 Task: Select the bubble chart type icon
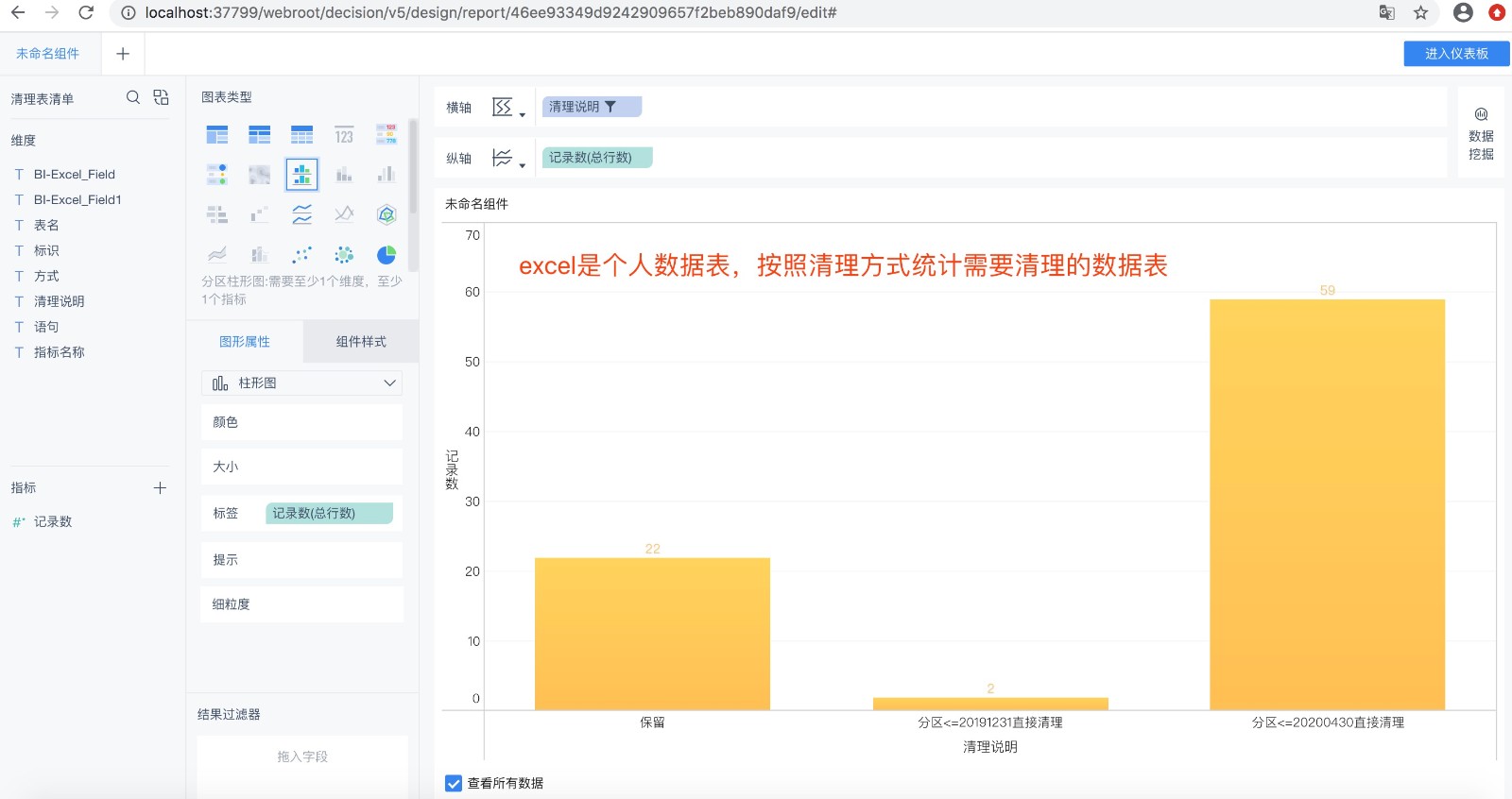344,255
